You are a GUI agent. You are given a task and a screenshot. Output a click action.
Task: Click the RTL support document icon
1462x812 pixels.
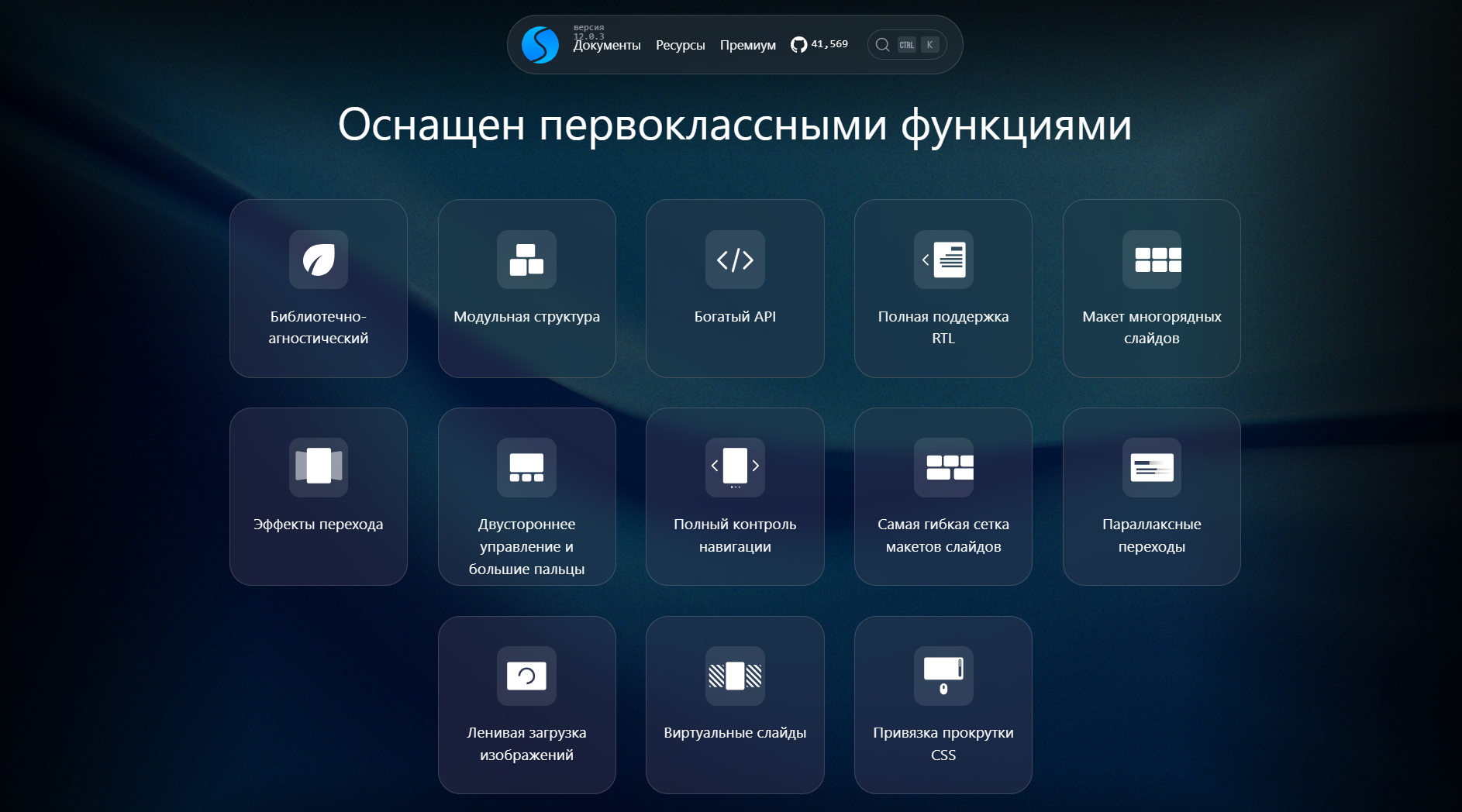[943, 260]
